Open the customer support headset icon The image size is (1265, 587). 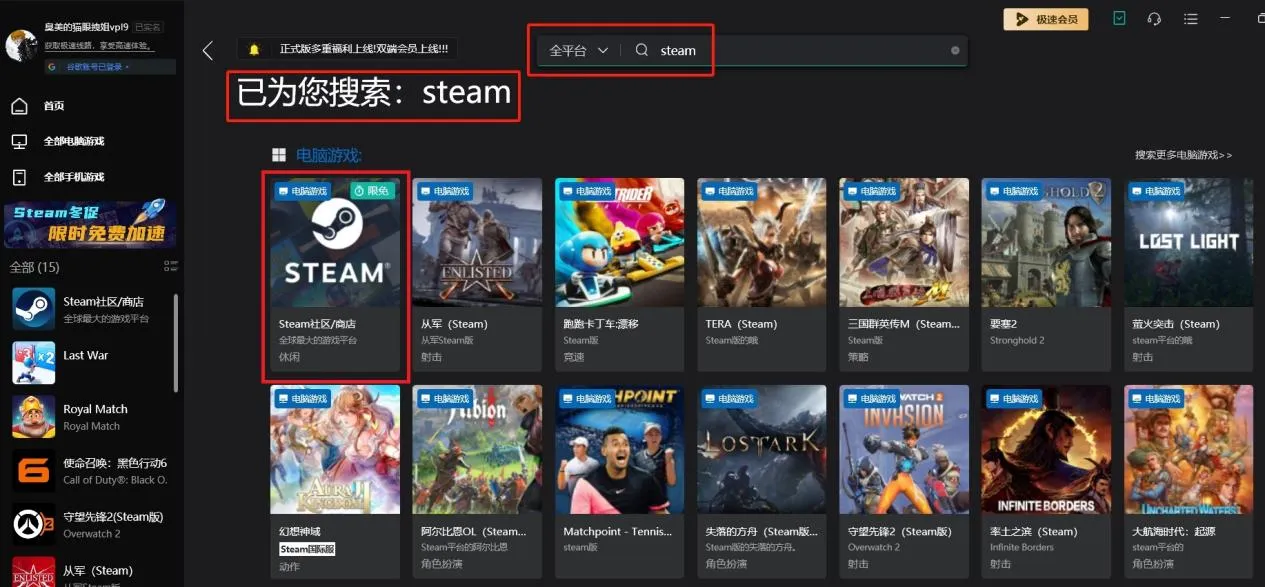(1154, 19)
